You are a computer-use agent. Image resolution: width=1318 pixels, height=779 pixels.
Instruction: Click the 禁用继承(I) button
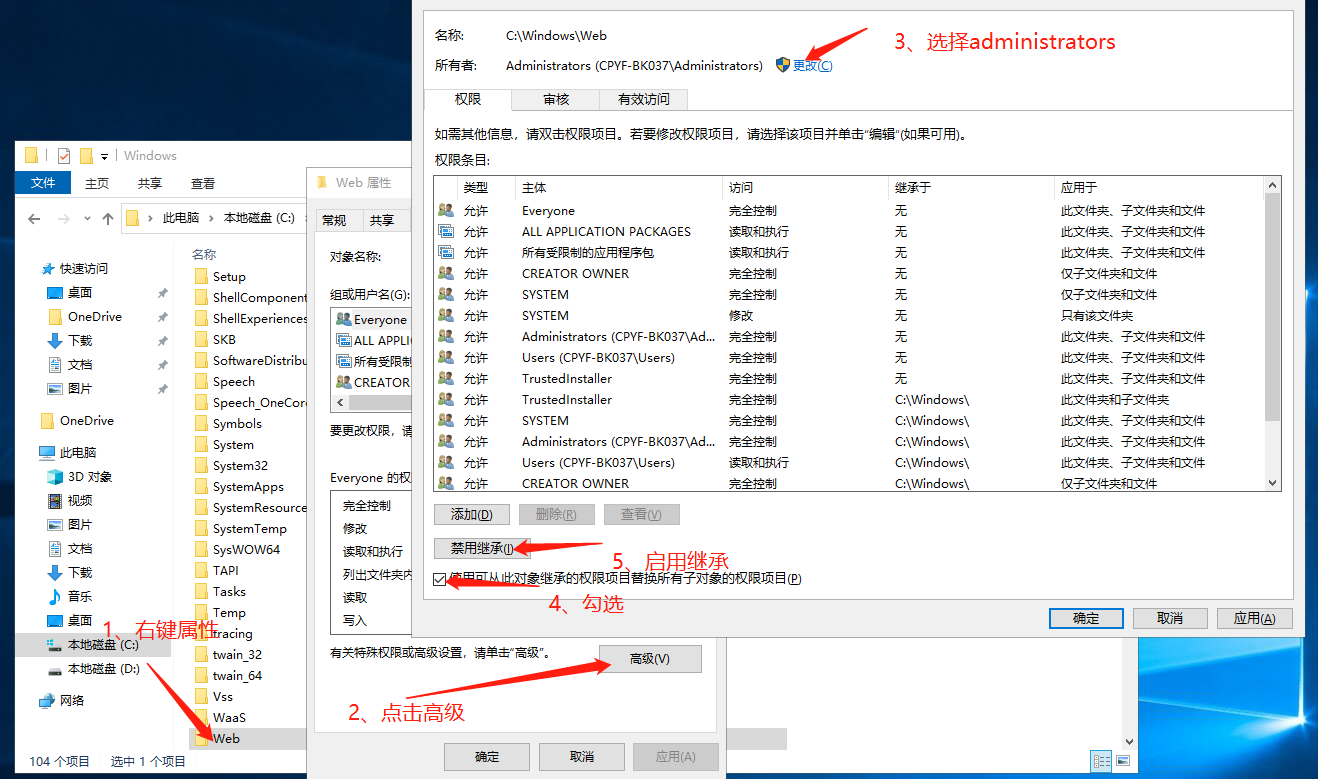click(481, 548)
